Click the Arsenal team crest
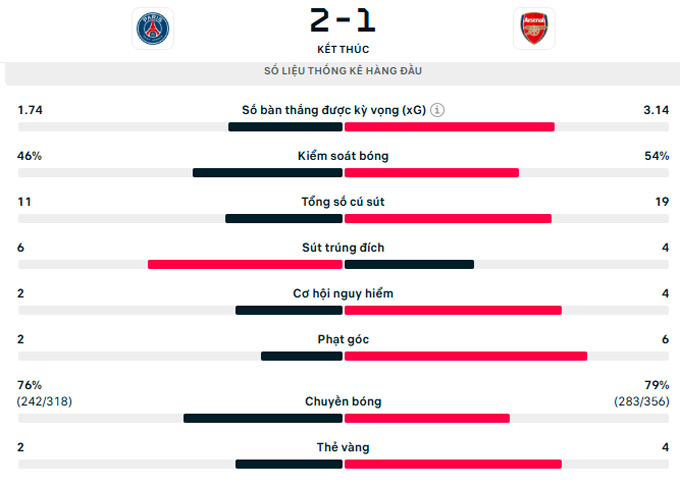Image resolution: width=680 pixels, height=486 pixels. [x=530, y=29]
